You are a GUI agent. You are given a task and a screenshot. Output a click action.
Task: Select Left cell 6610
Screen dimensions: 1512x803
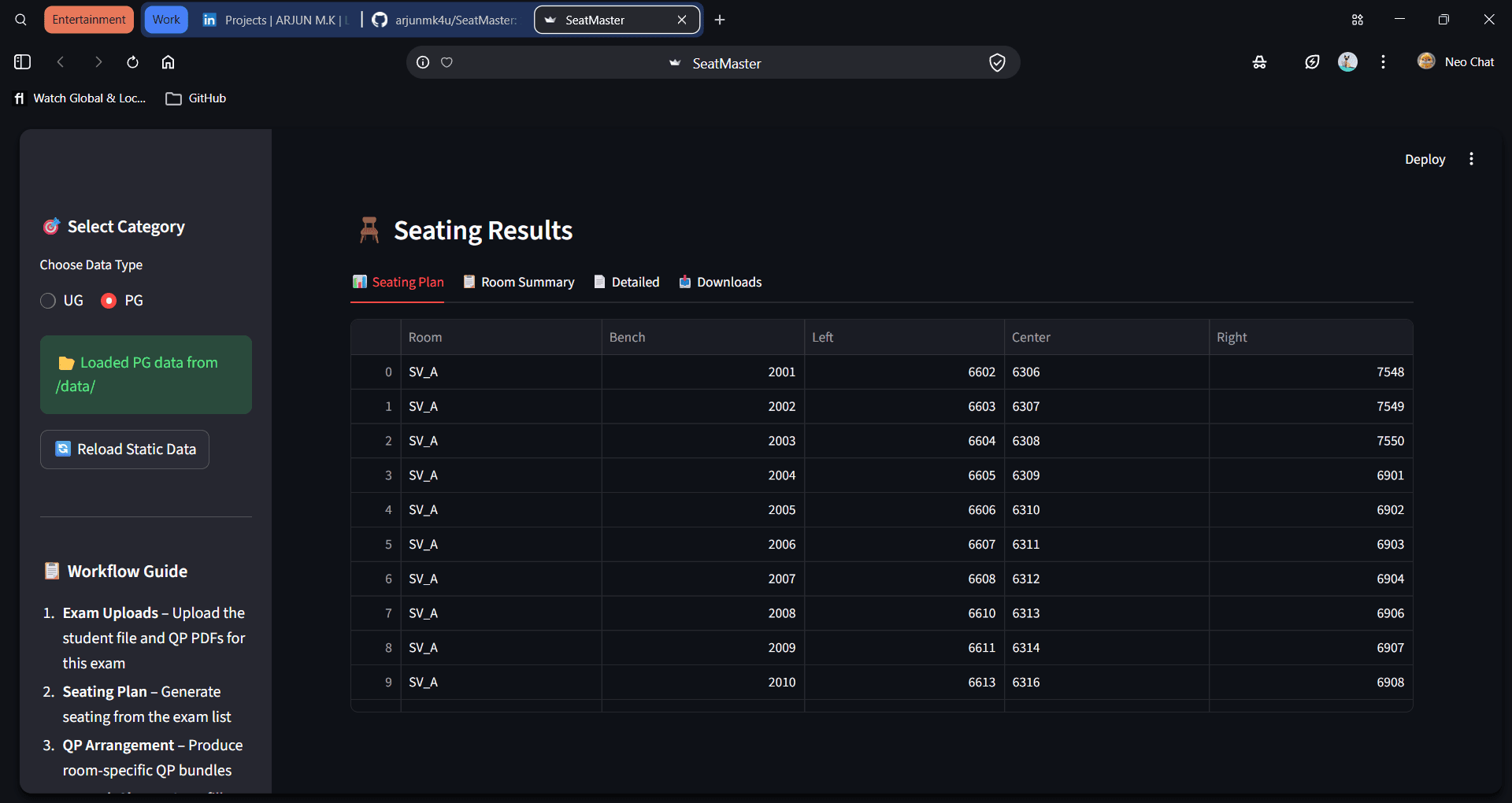pyautogui.click(x=904, y=613)
